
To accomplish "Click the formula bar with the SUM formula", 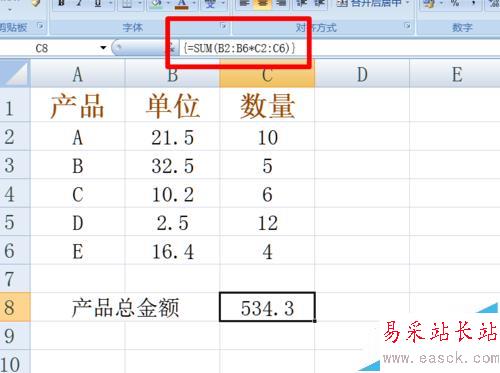I will [x=339, y=48].
